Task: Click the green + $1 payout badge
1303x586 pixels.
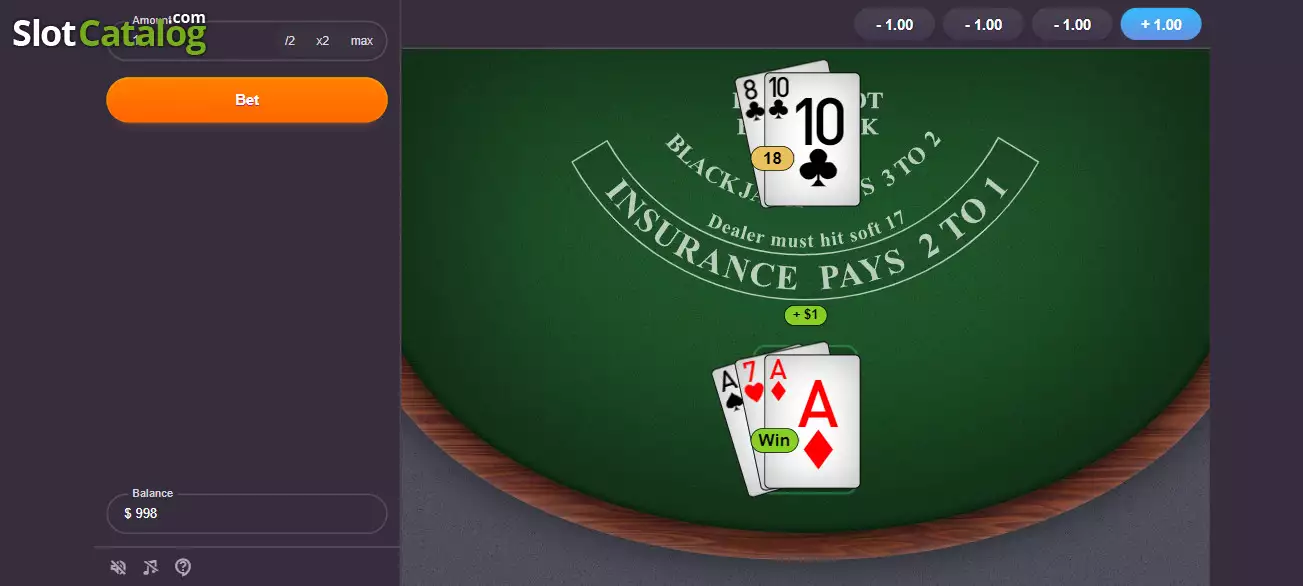Action: [805, 315]
